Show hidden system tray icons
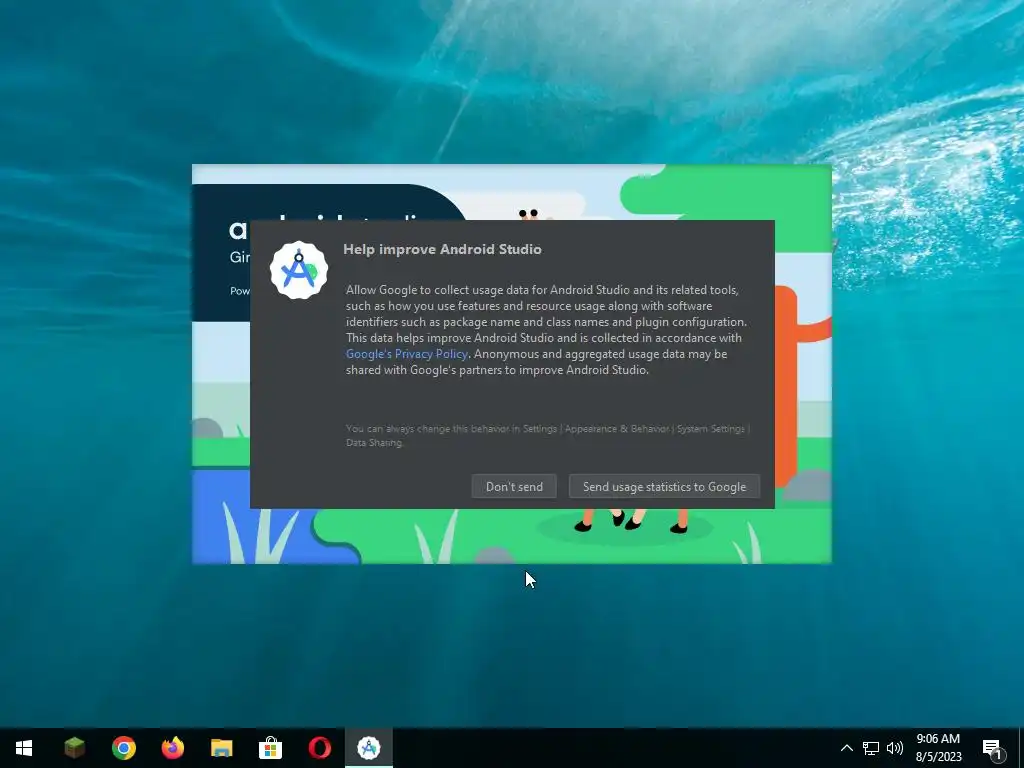Viewport: 1024px width, 768px height. [x=846, y=748]
